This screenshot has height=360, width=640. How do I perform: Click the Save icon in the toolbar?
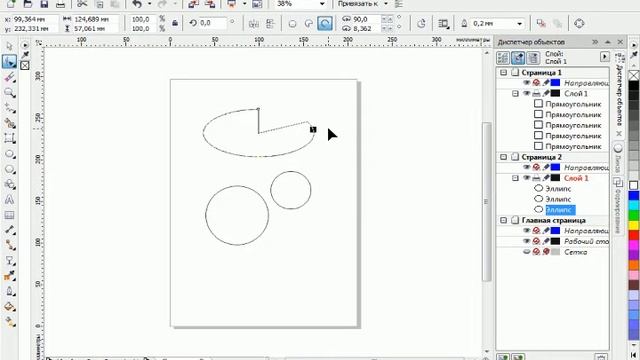click(44, 4)
